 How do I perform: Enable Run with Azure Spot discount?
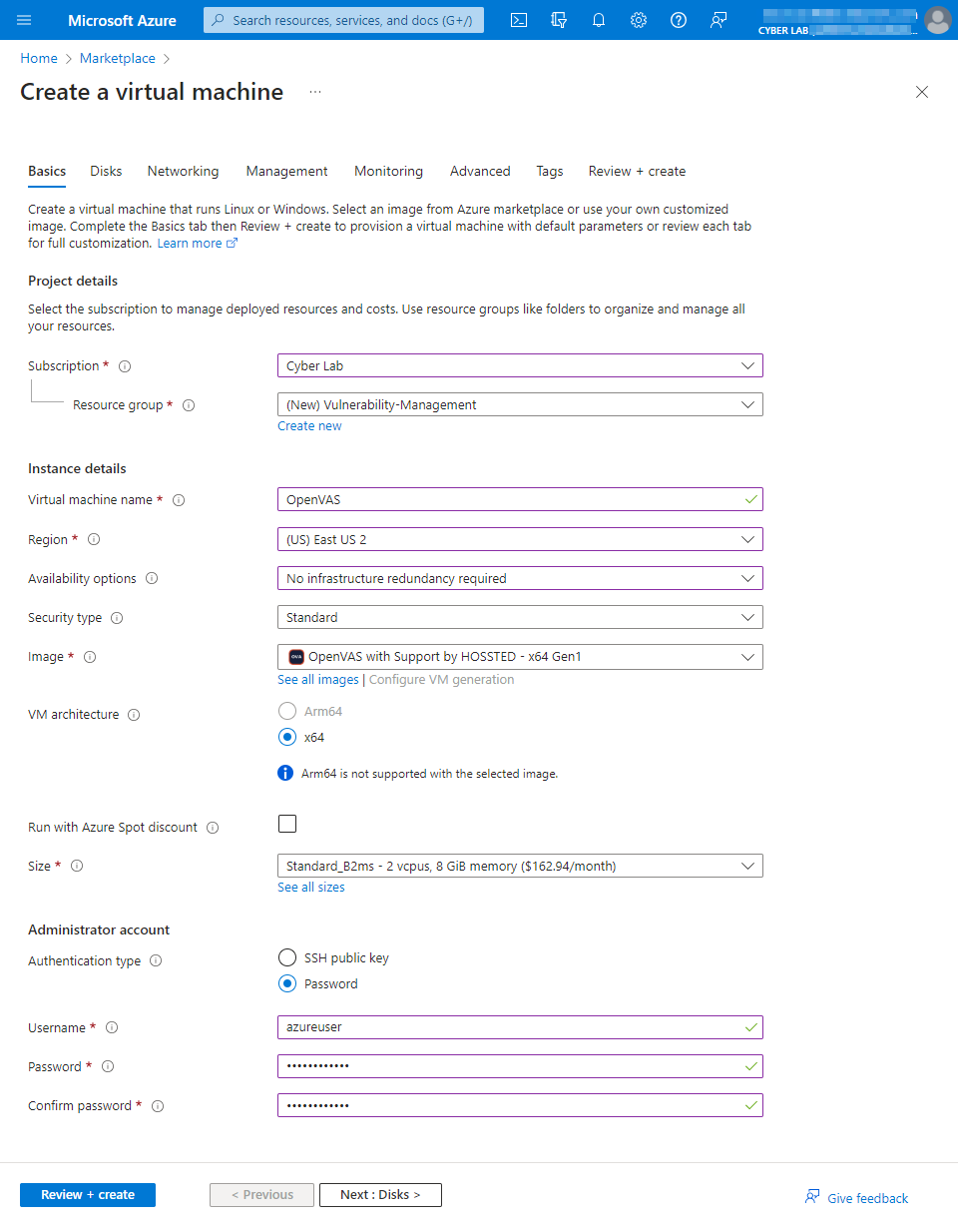(x=287, y=824)
